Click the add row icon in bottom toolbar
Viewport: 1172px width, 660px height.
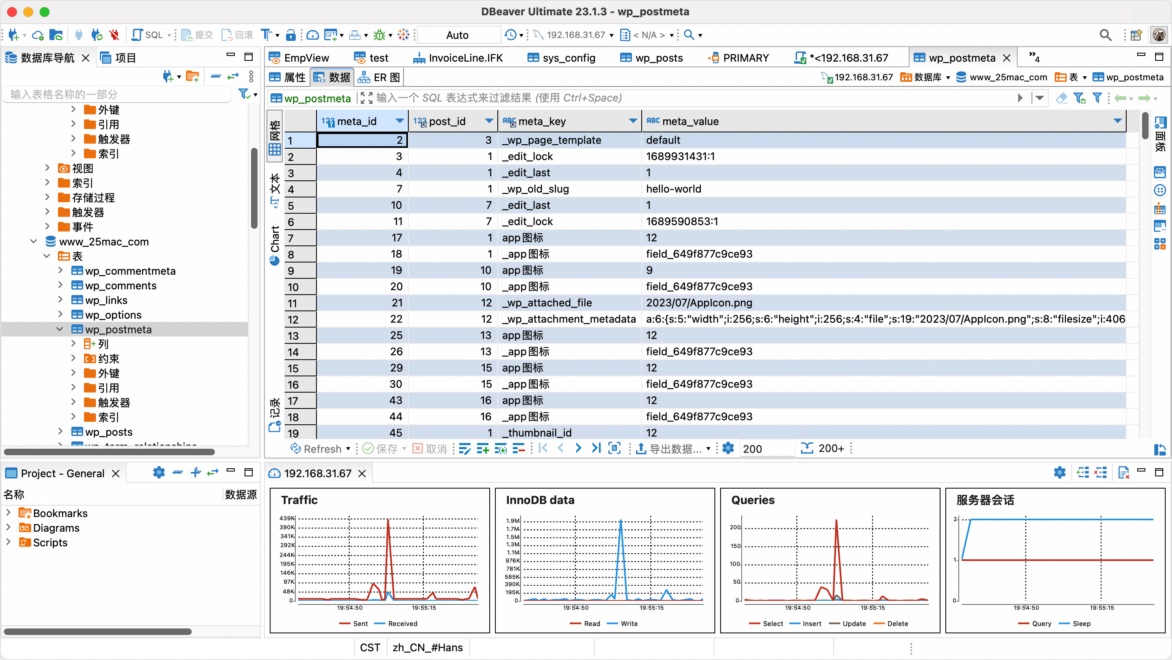point(483,448)
